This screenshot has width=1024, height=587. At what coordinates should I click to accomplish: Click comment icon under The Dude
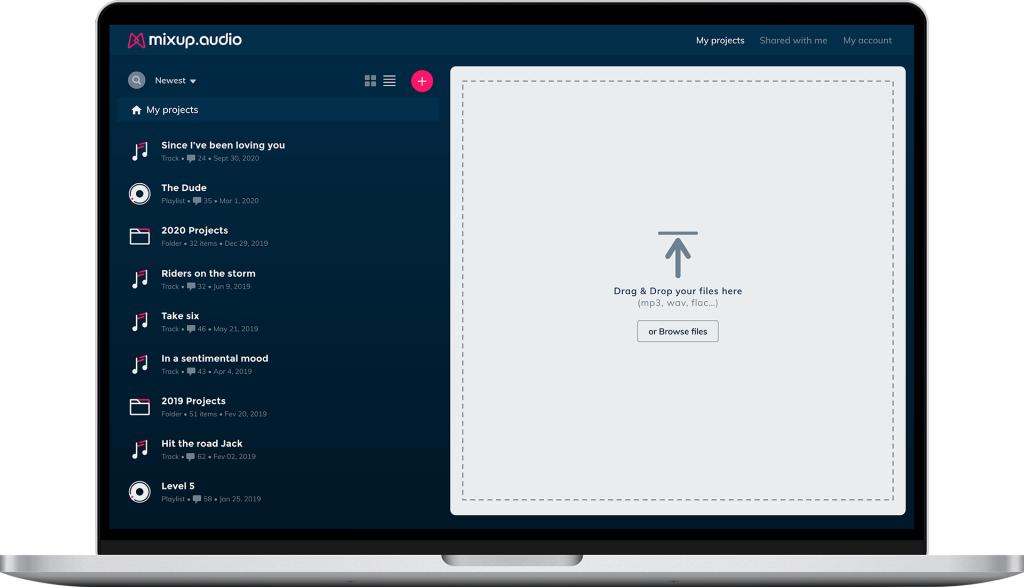(x=197, y=201)
